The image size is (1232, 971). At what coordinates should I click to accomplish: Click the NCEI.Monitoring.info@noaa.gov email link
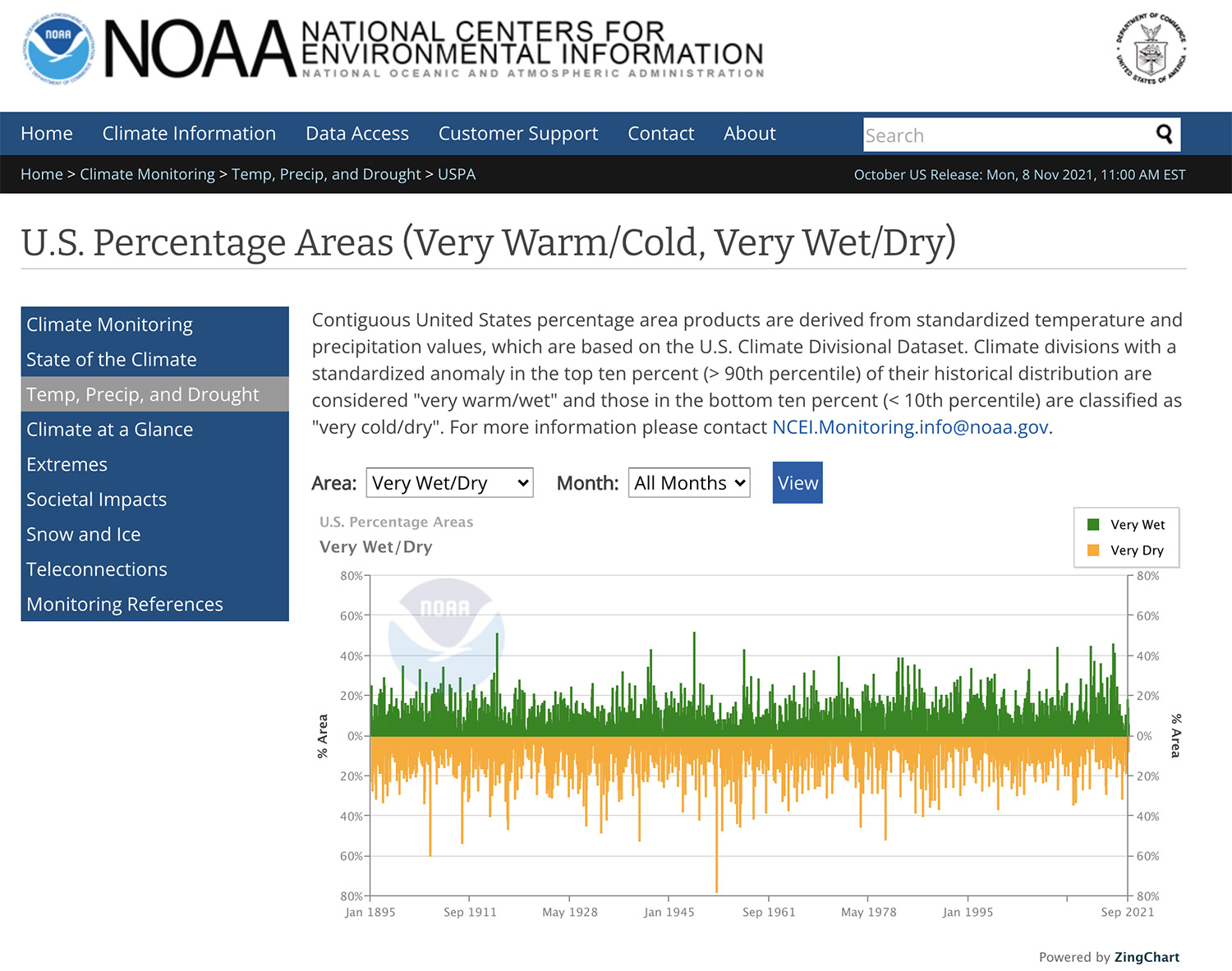pos(910,427)
